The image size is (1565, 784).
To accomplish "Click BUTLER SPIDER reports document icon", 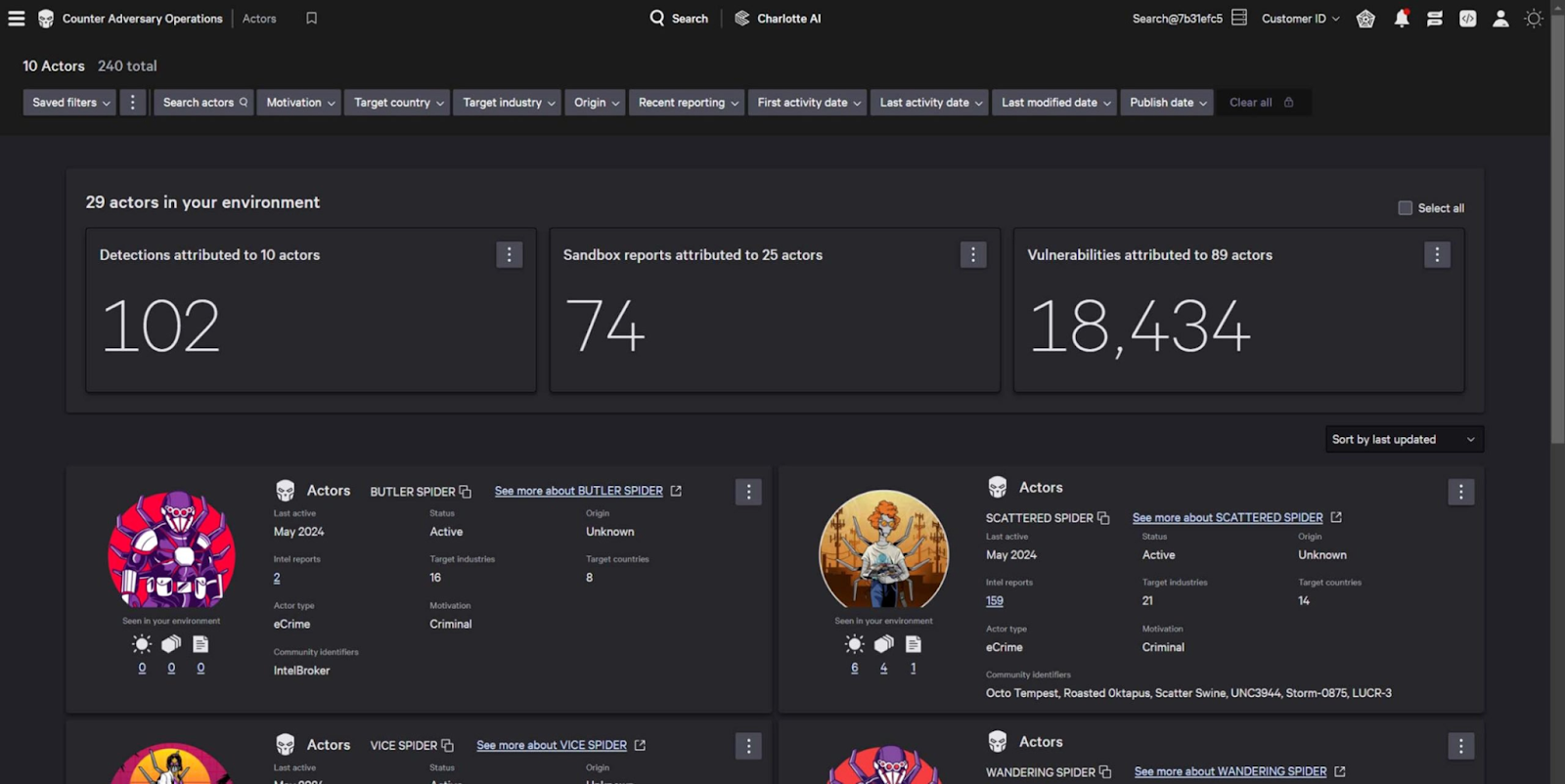I will pyautogui.click(x=201, y=644).
